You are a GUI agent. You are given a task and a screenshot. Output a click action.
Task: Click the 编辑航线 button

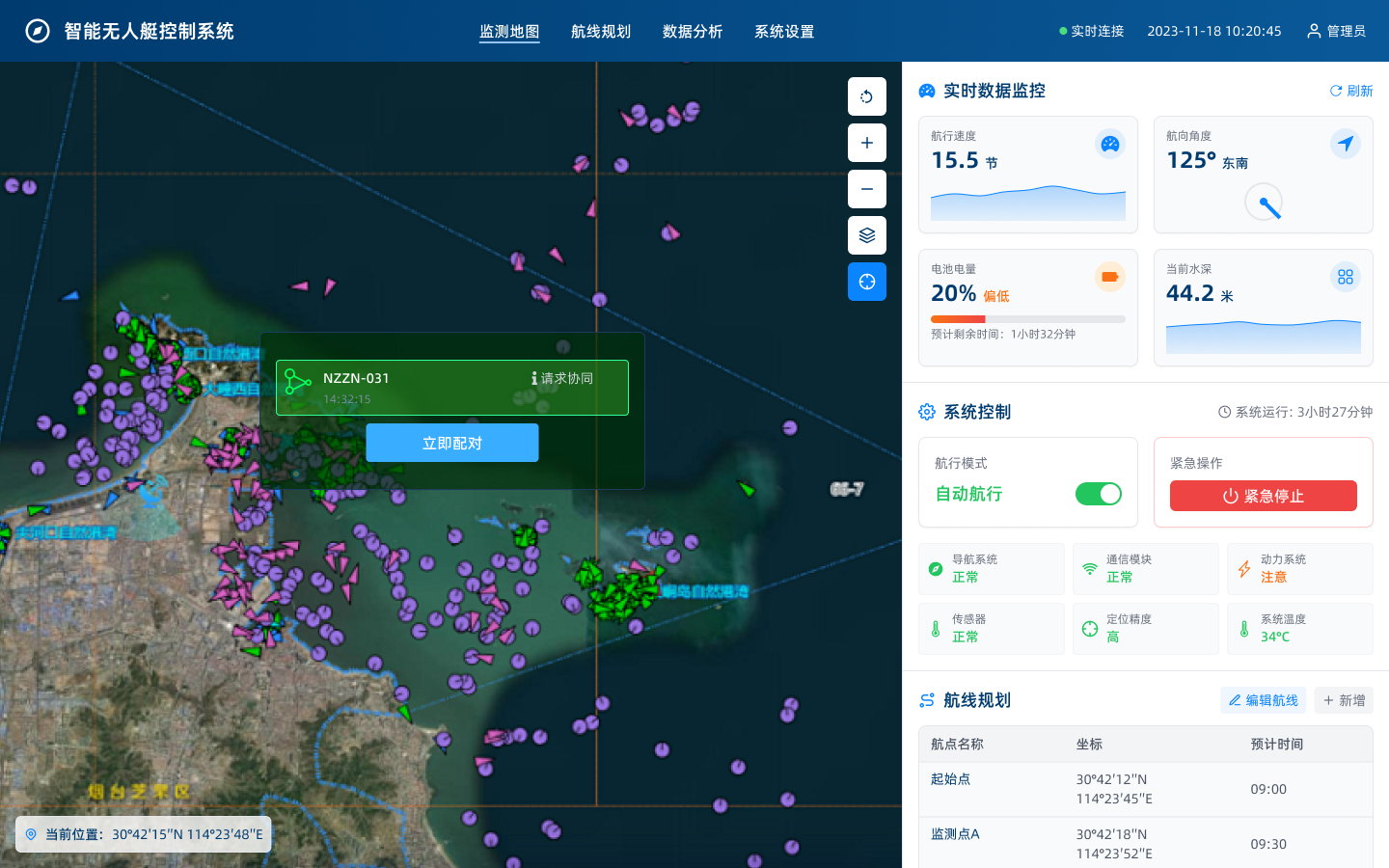click(1263, 700)
